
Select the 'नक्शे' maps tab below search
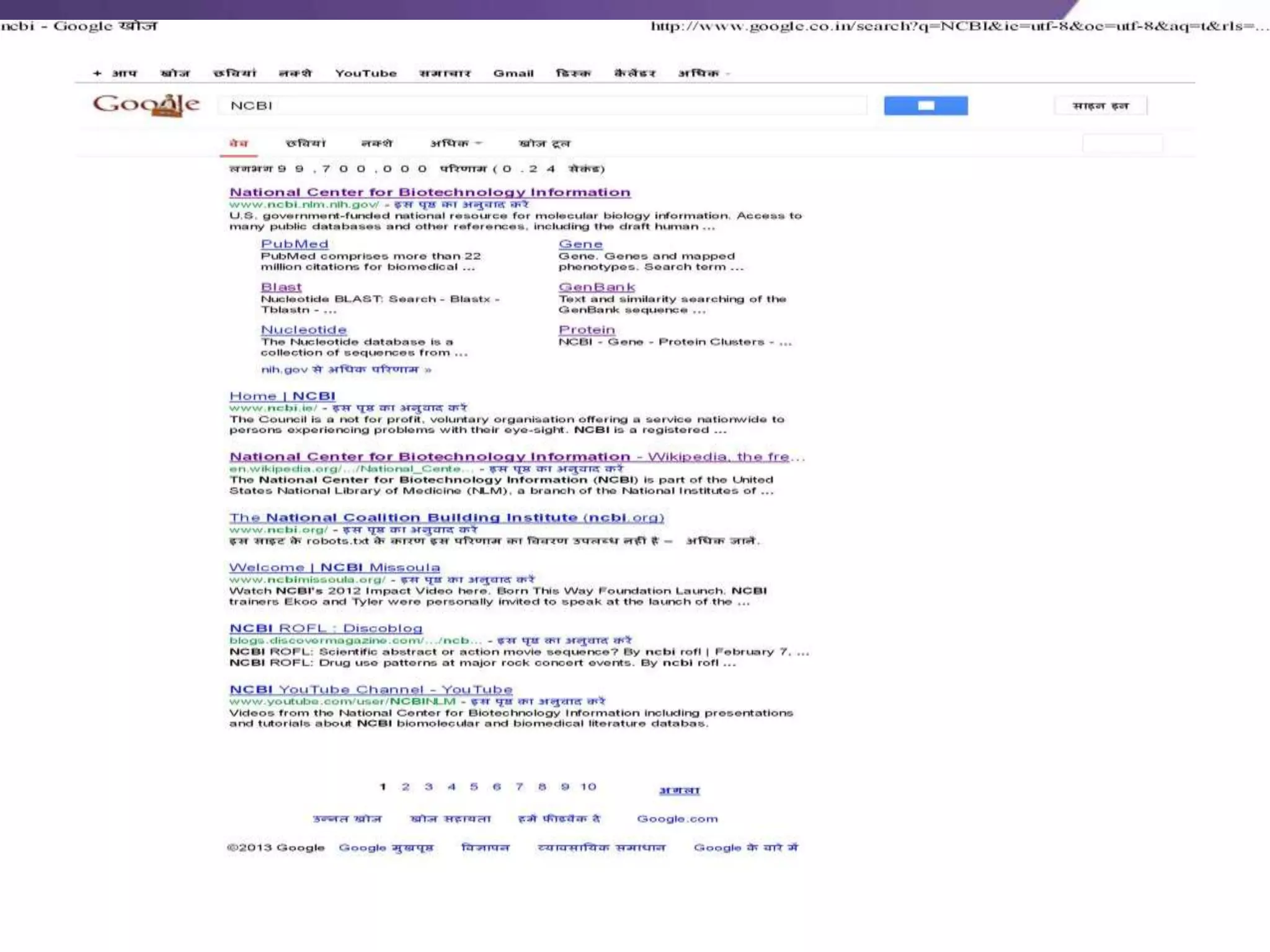(x=376, y=144)
